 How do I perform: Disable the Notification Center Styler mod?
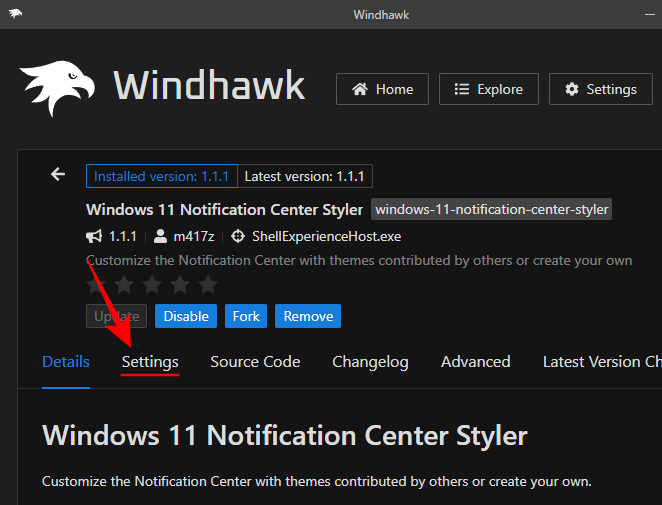pos(186,316)
